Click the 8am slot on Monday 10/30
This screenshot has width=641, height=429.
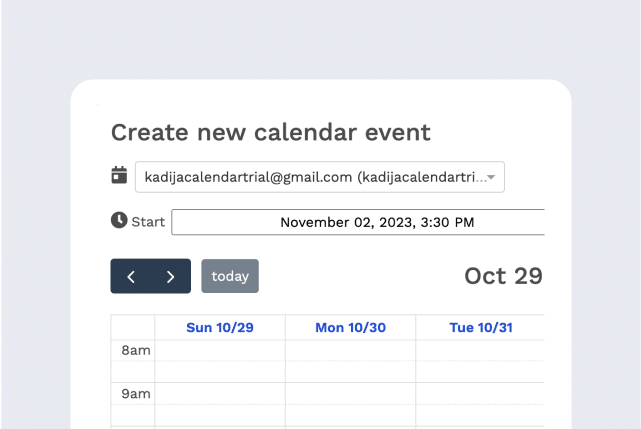click(x=350, y=350)
